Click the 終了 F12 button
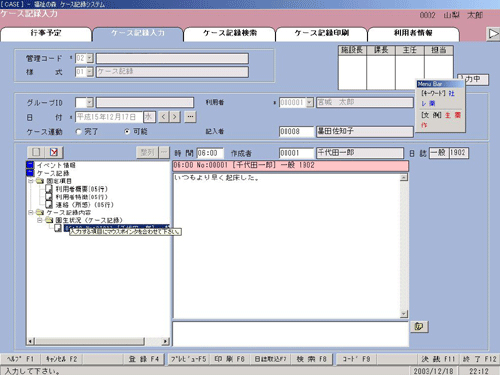The image size is (500, 375). tap(480, 359)
